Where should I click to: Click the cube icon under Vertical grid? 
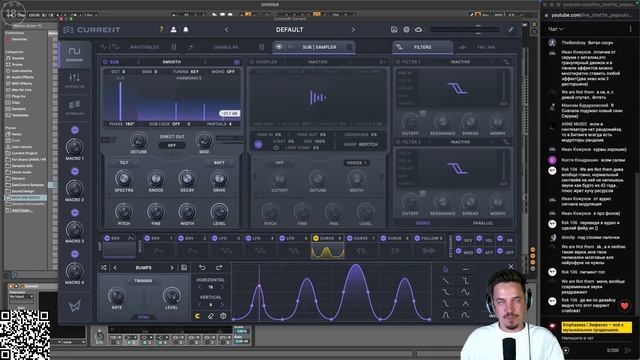223,316
